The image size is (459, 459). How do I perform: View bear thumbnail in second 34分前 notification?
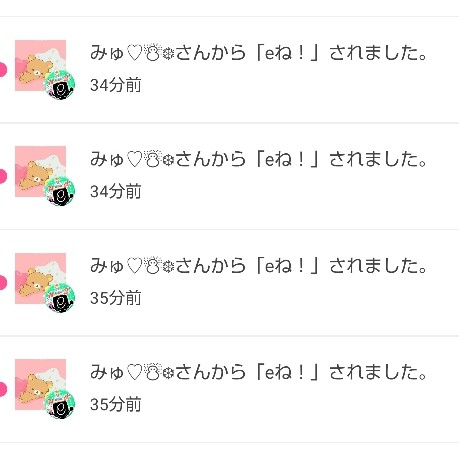click(40, 171)
